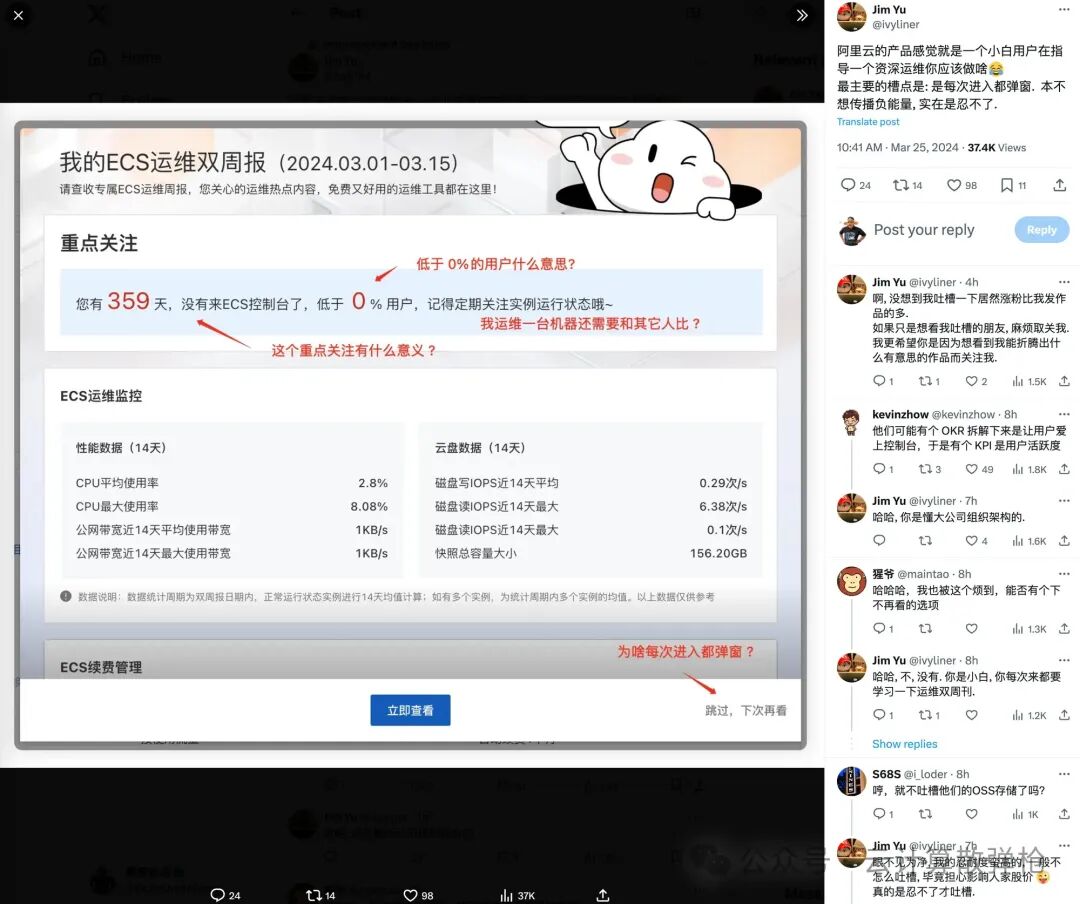
Task: Bookmark the post using the icon showing 11
Action: (1012, 185)
